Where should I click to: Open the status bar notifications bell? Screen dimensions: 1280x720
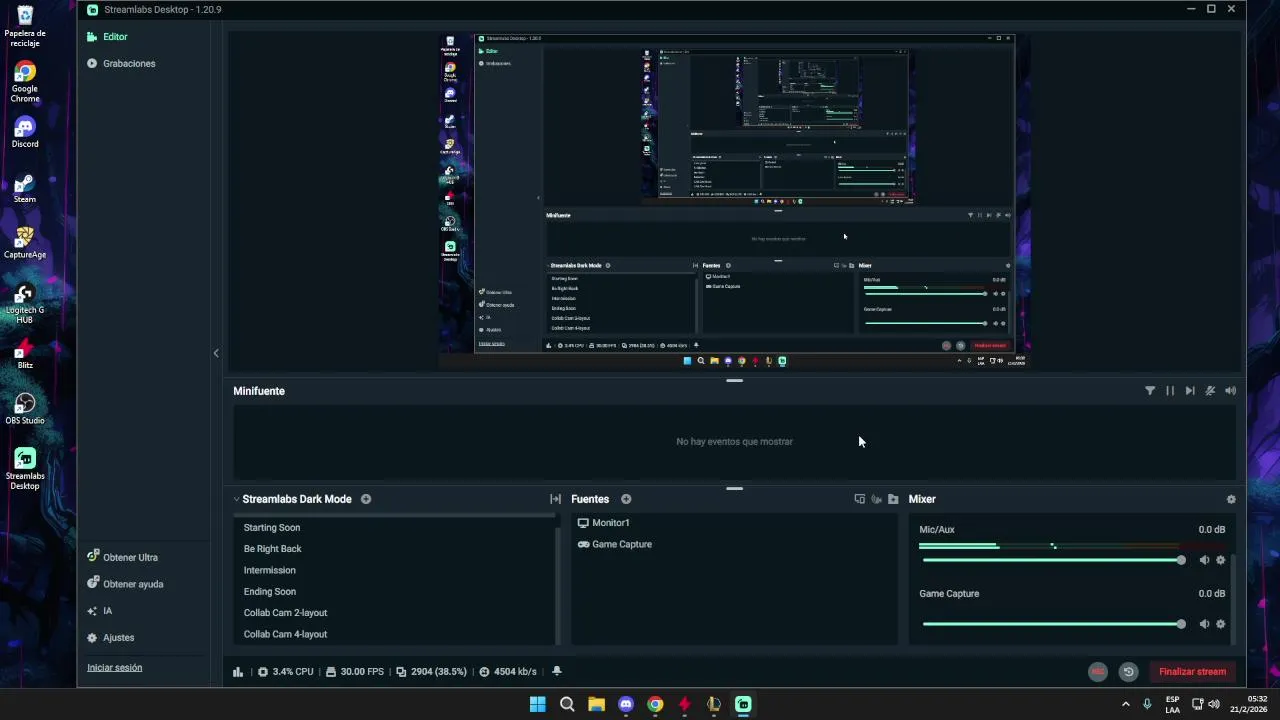tap(557, 672)
